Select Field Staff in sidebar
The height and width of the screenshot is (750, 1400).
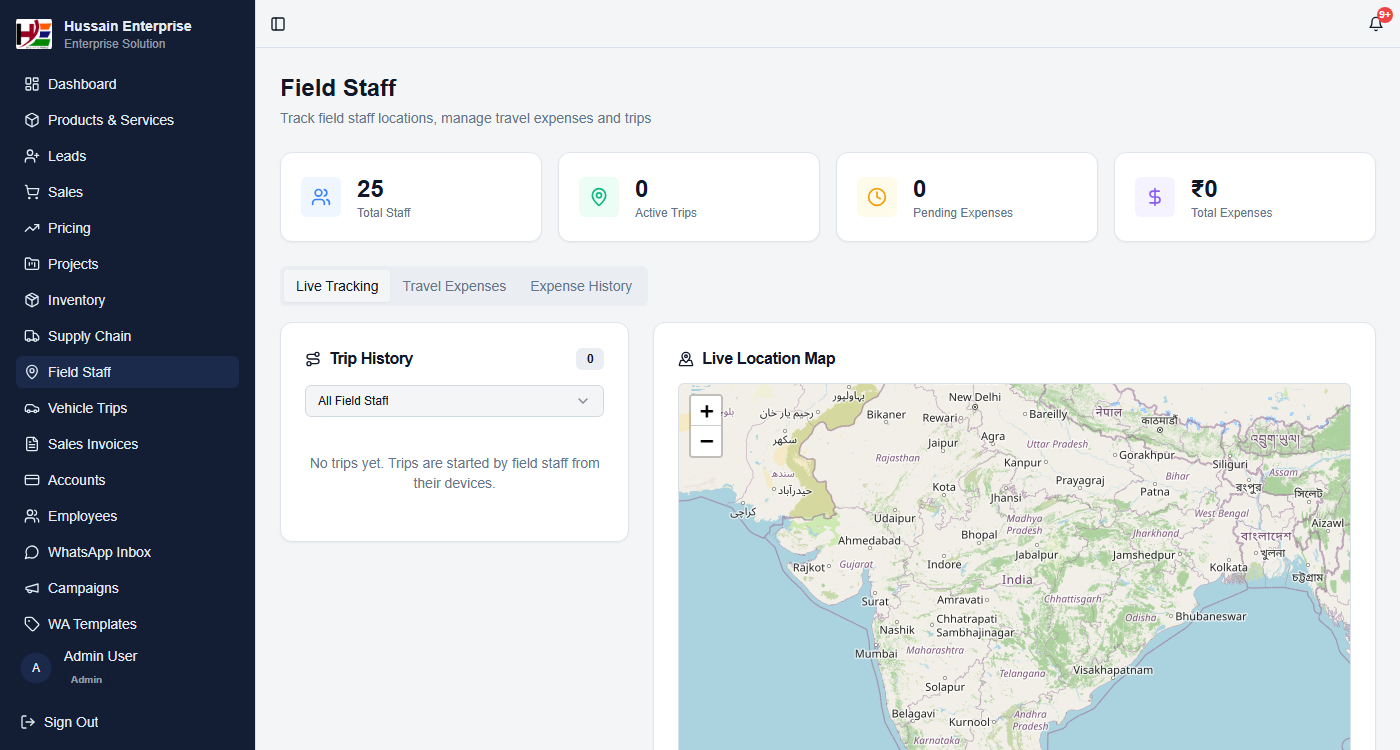point(127,372)
